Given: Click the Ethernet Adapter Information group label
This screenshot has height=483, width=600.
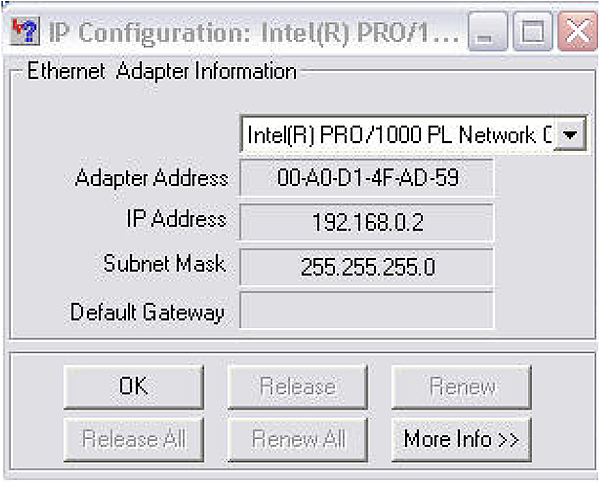Looking at the screenshot, I should (162, 71).
